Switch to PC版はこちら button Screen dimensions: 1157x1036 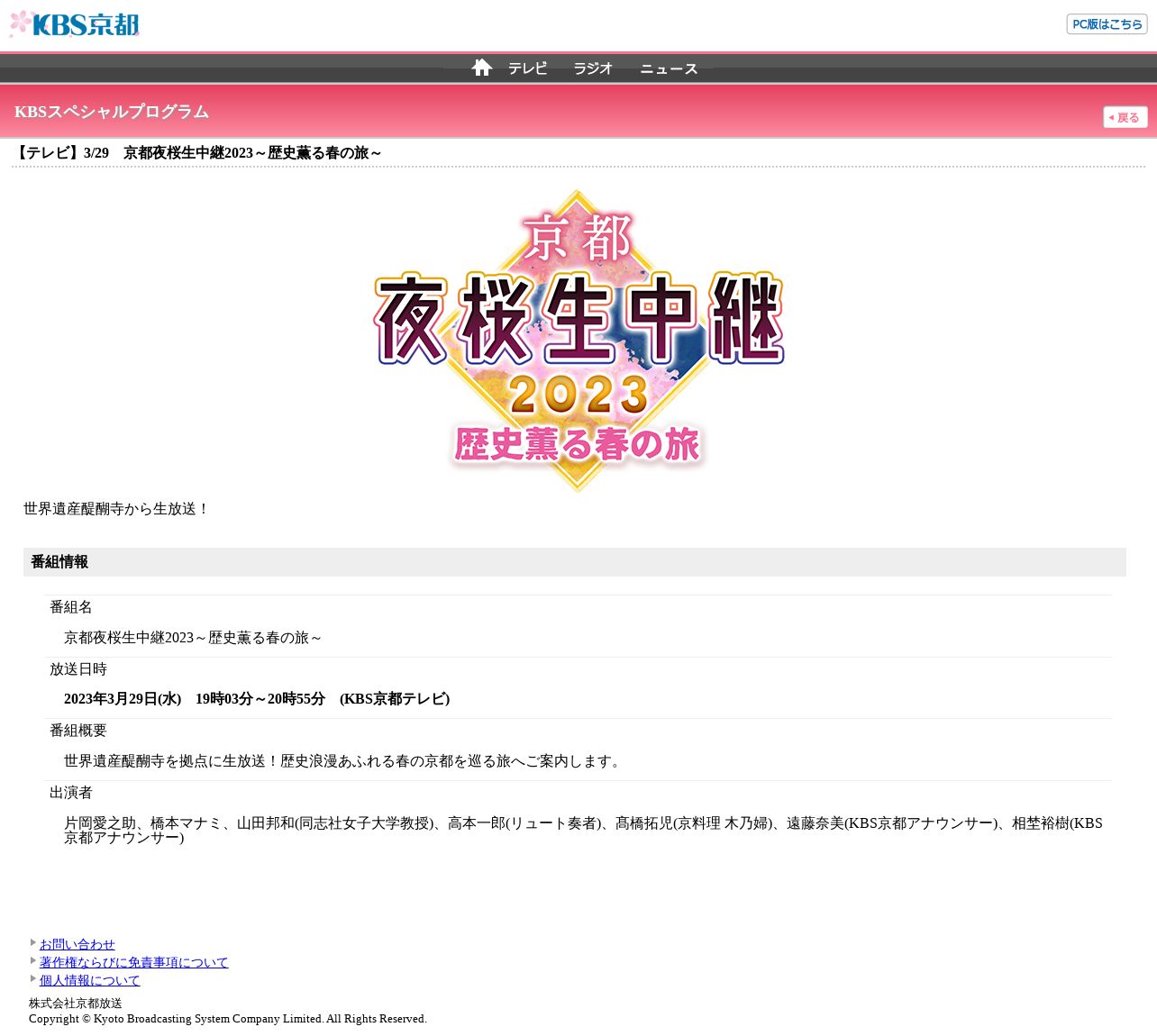coord(1107,24)
